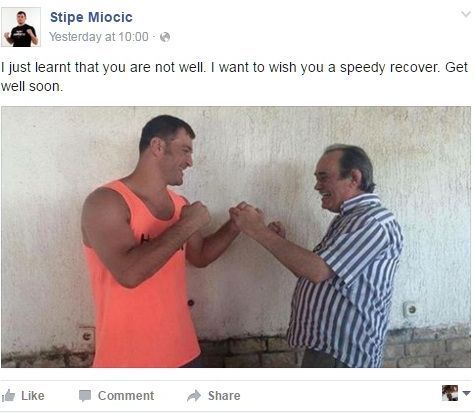This screenshot has width=475, height=413.
Task: Click the Like text label
Action: tap(33, 396)
